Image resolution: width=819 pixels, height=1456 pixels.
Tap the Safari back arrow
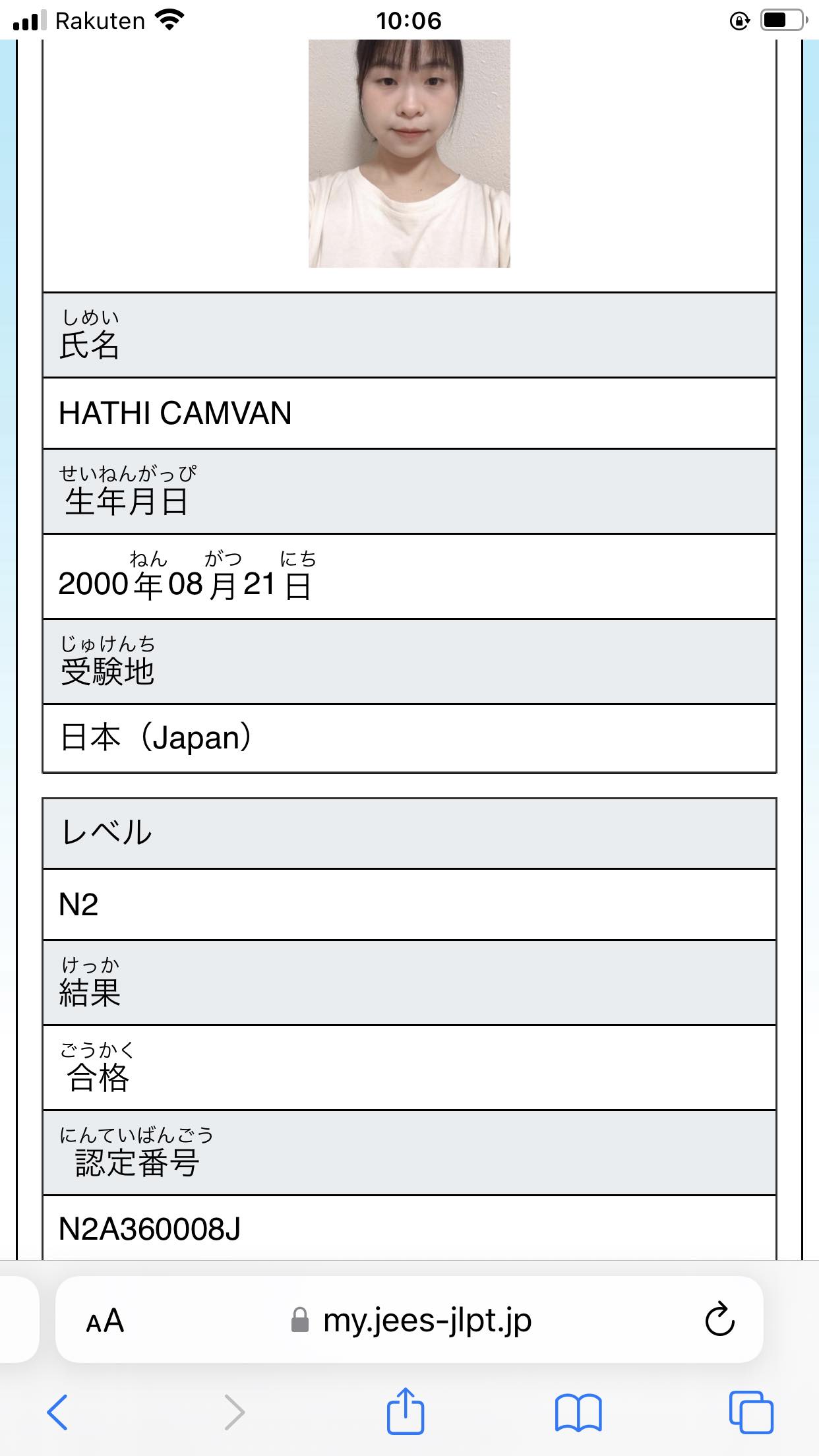pos(57,1412)
